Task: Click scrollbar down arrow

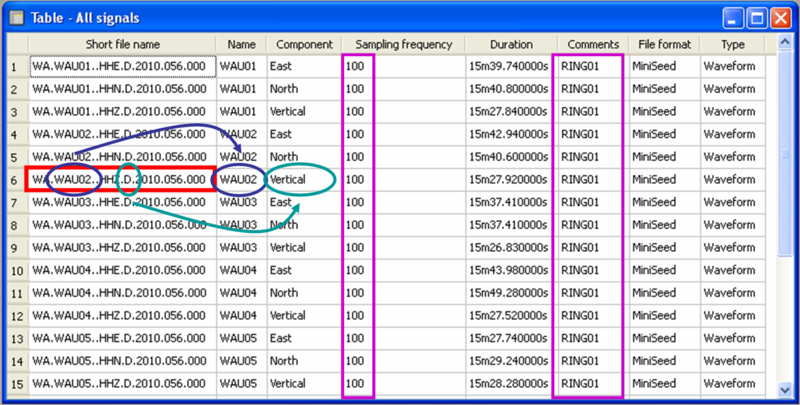Action: click(785, 388)
